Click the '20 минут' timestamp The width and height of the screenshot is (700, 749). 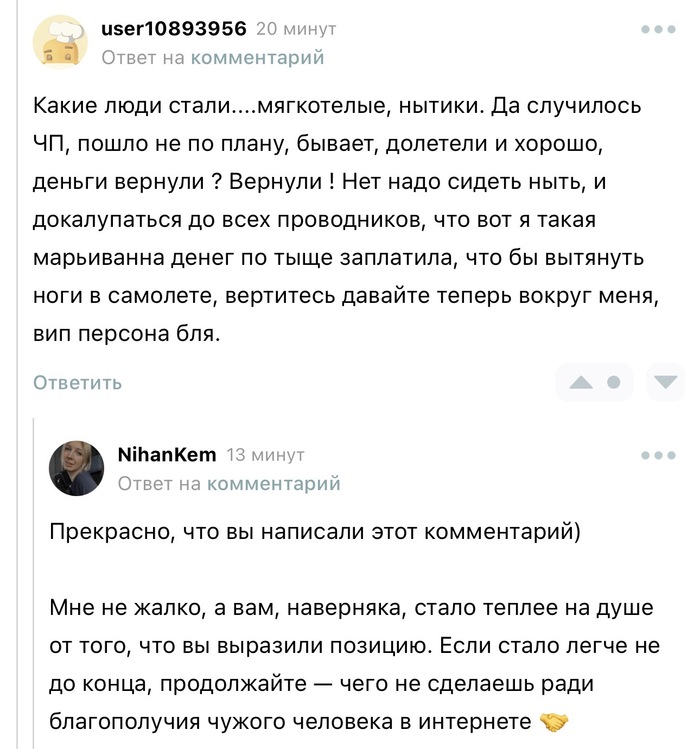pos(296,29)
